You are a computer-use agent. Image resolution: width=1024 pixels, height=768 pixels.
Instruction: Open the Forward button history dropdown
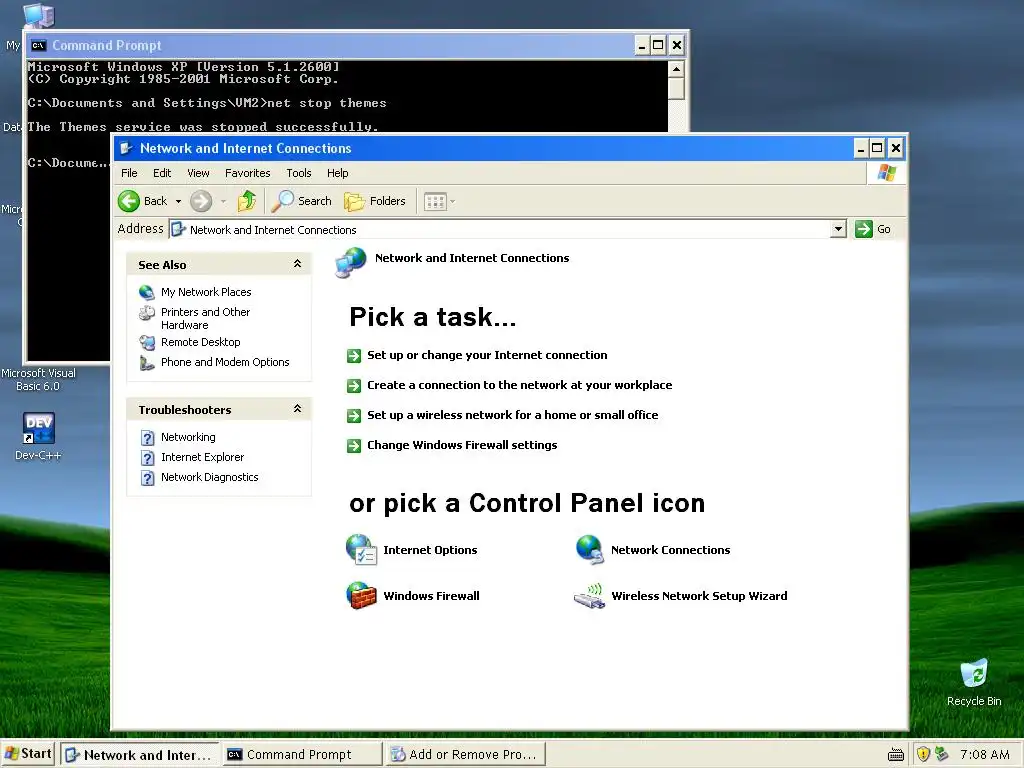tap(223, 202)
